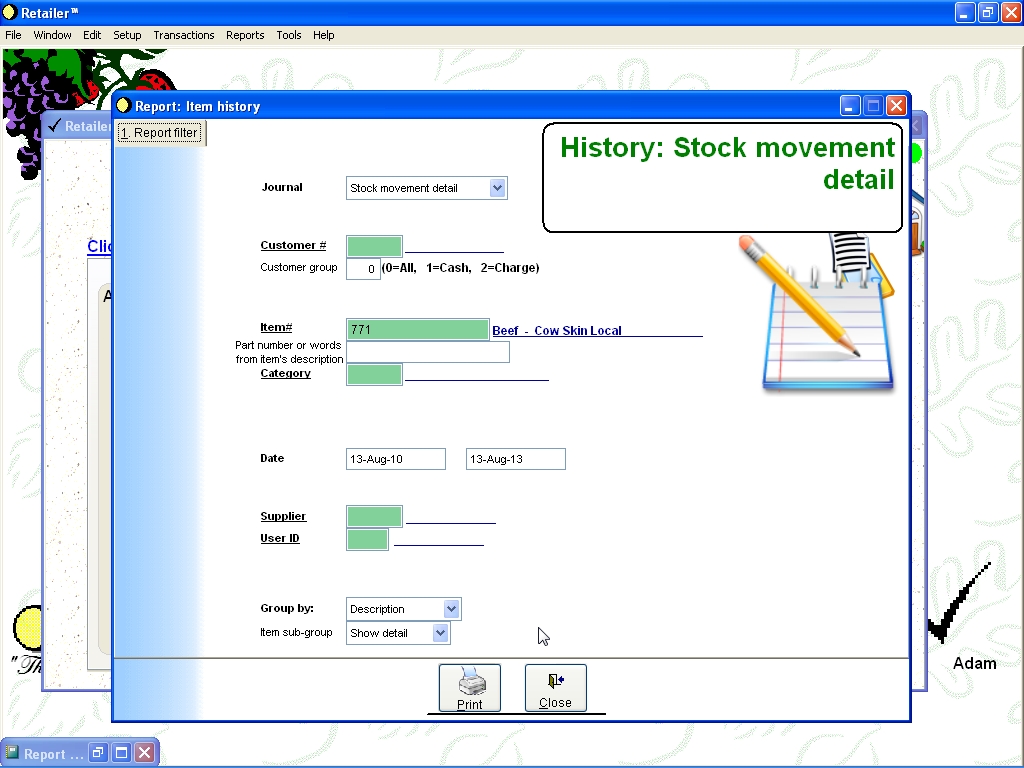Maximize the minimized Report window in bottom bar

121,753
